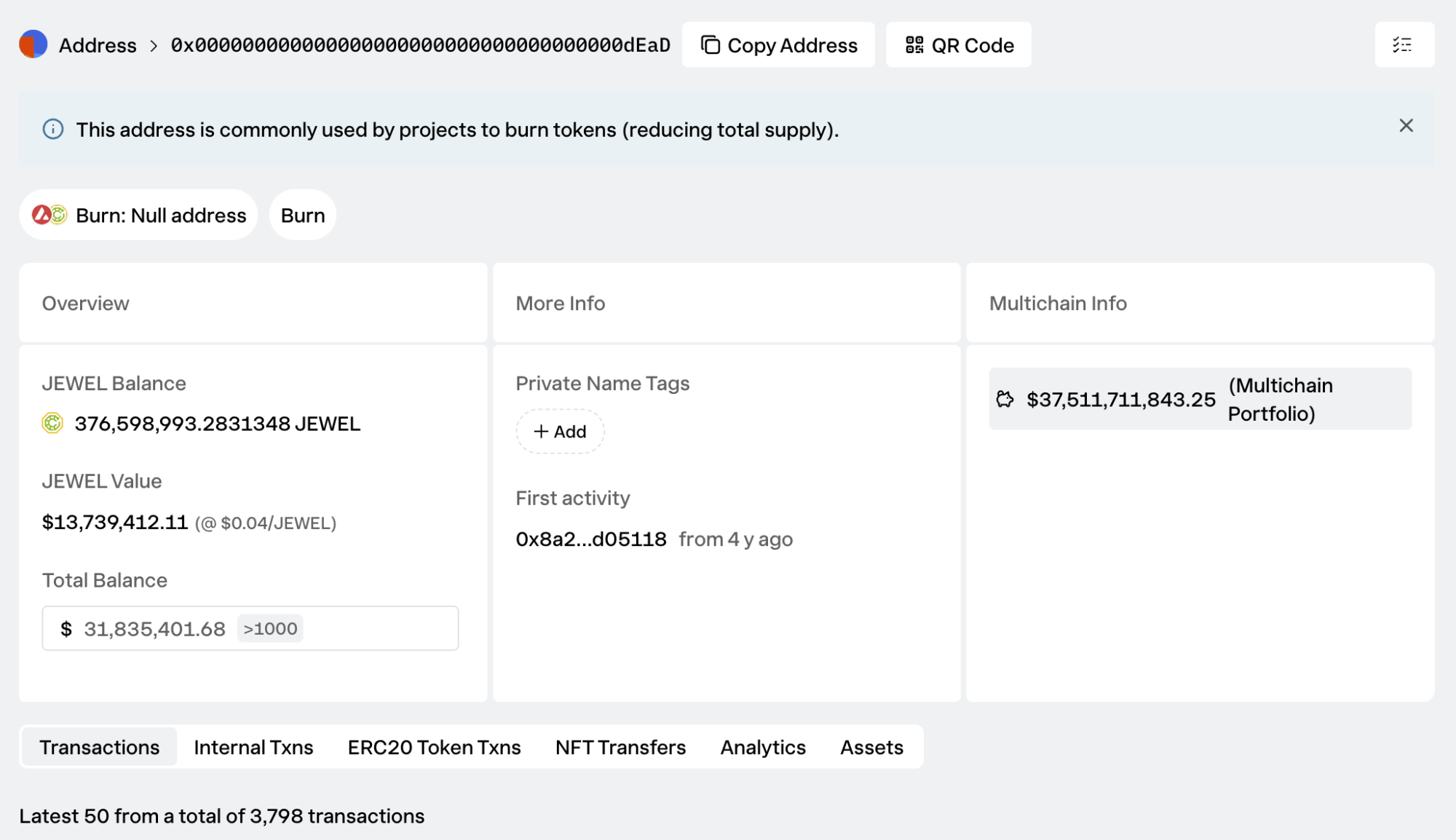
Task: Go to the Analytics tab
Action: [x=762, y=747]
